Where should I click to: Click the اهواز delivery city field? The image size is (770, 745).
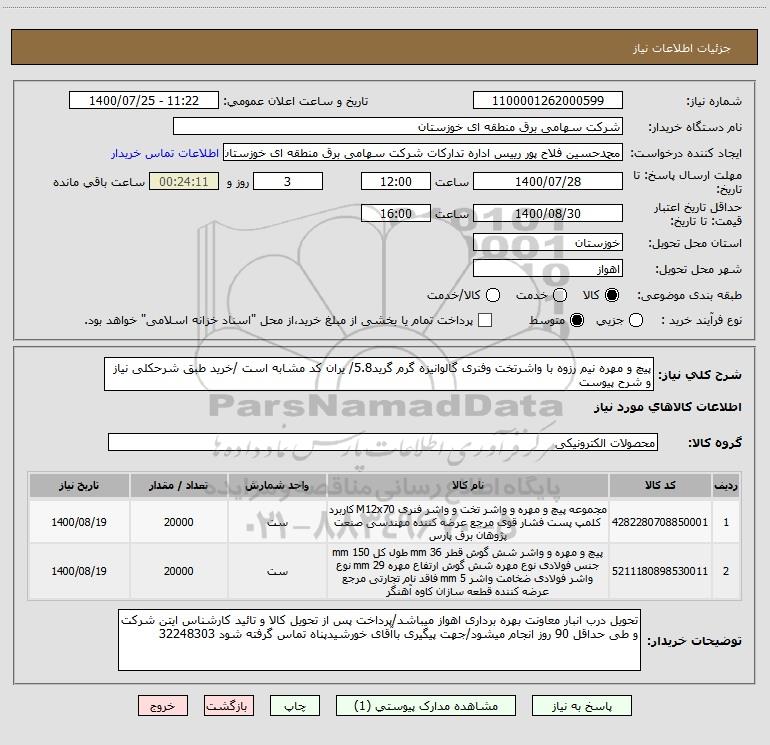pyautogui.click(x=548, y=269)
